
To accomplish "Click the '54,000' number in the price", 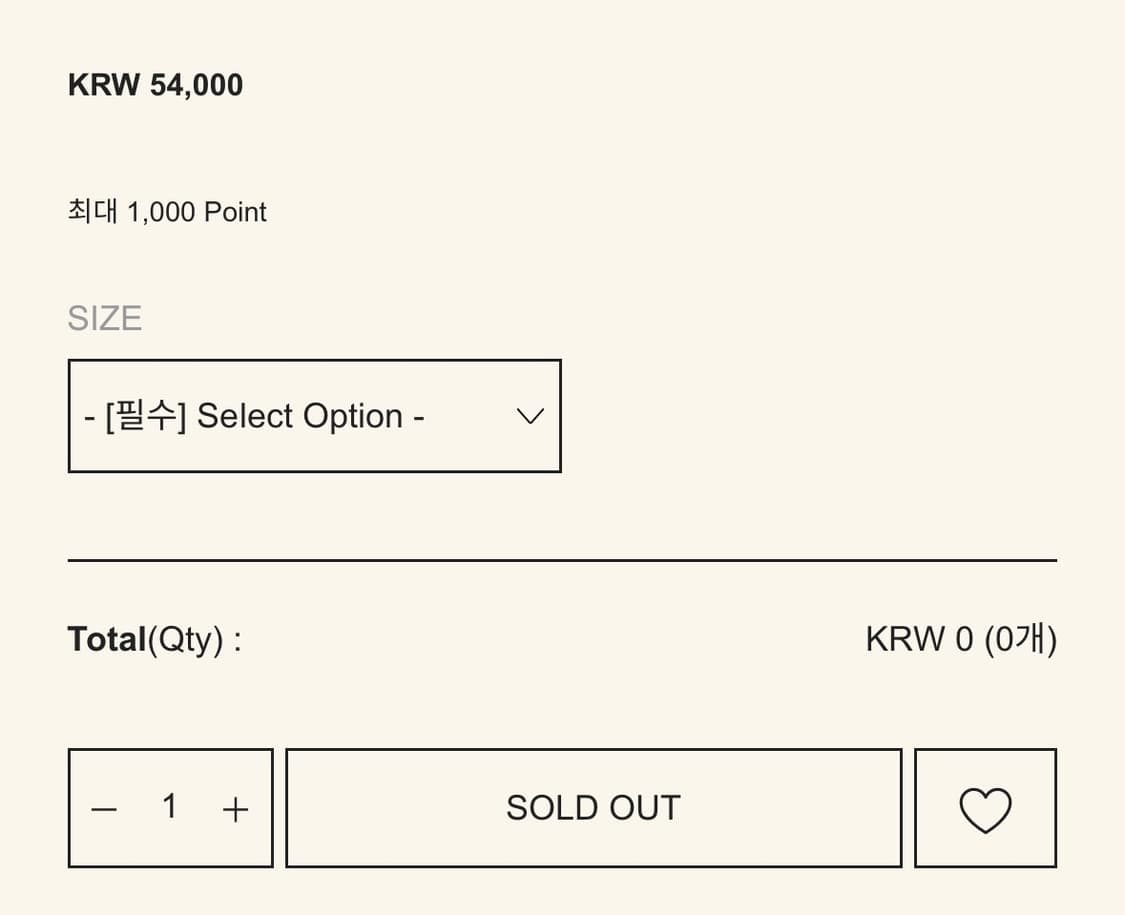I will 196,85.
